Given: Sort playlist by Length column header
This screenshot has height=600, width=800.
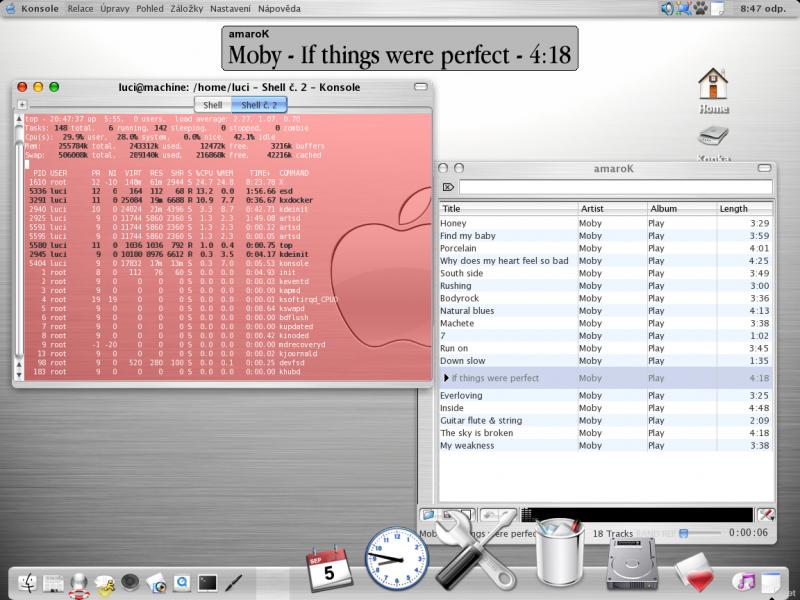Looking at the screenshot, I should [744, 209].
